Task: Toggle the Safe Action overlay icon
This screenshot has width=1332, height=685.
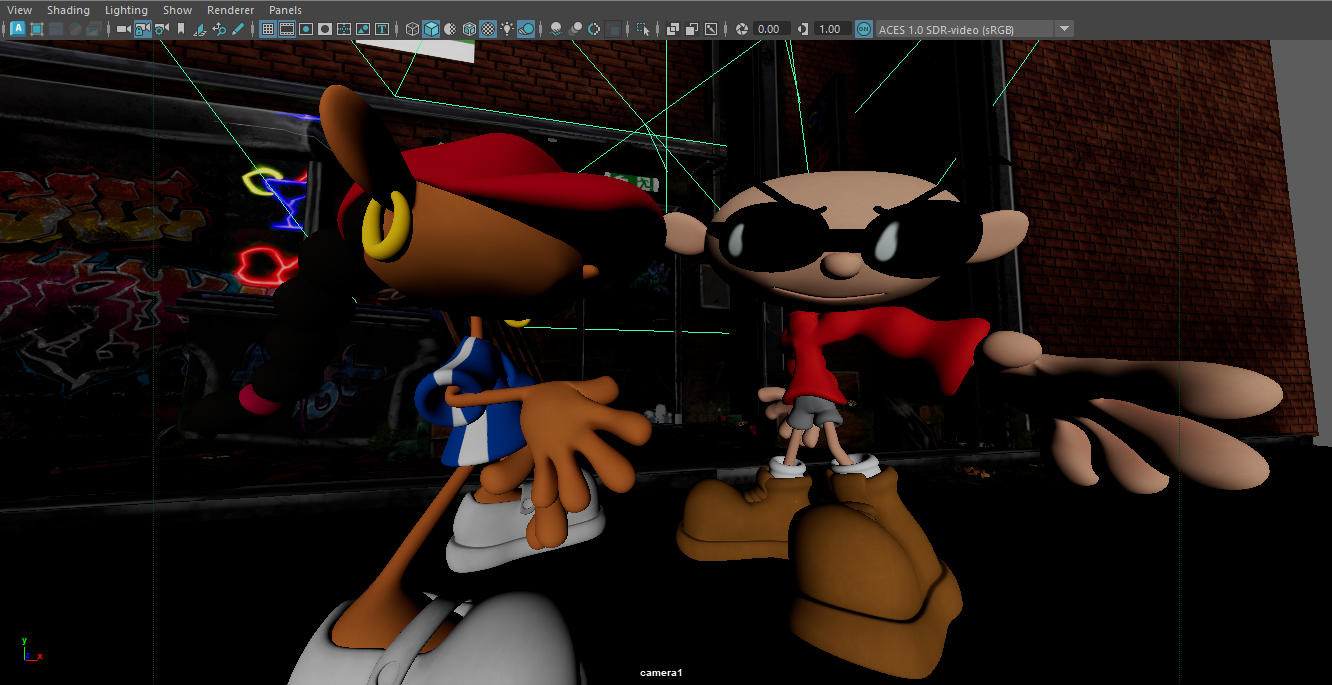Action: 363,29
